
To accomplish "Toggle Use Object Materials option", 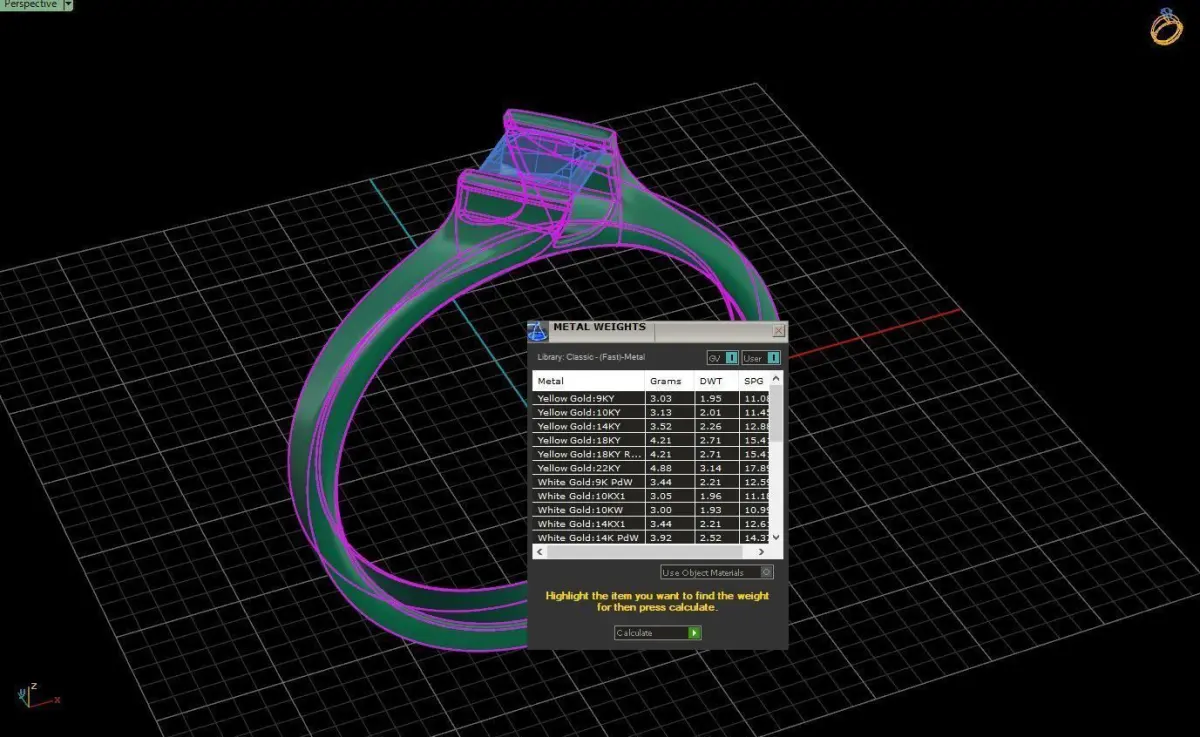I will (x=717, y=573).
